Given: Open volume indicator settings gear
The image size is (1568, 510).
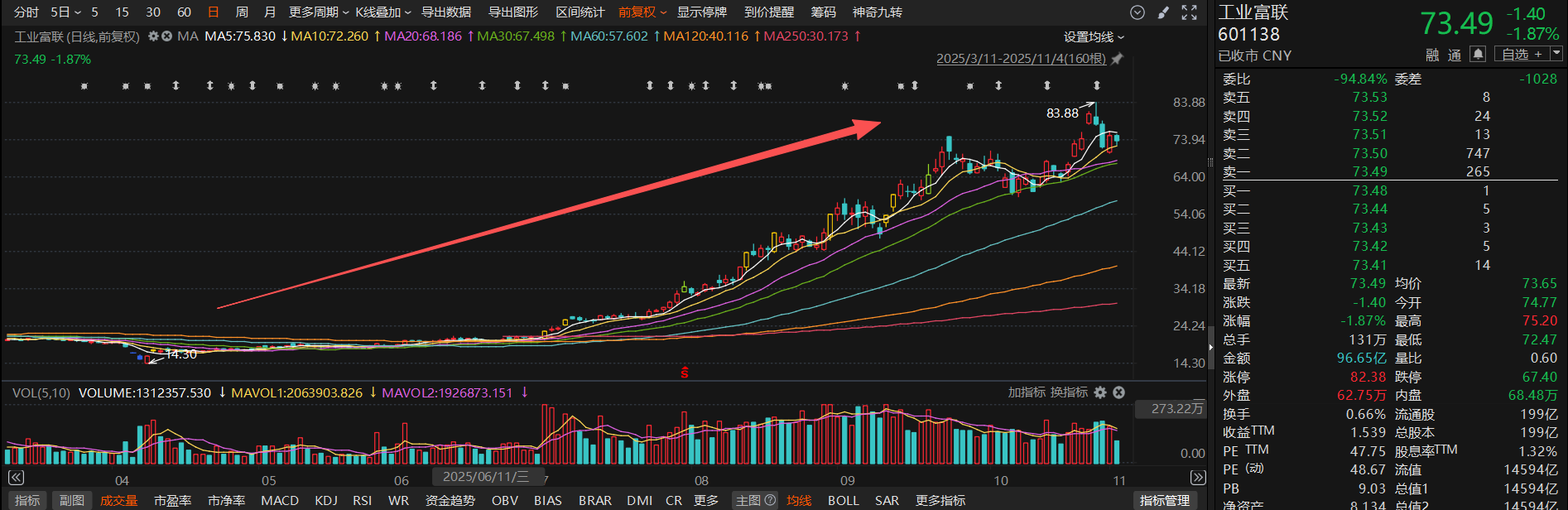Looking at the screenshot, I should coord(1100,392).
